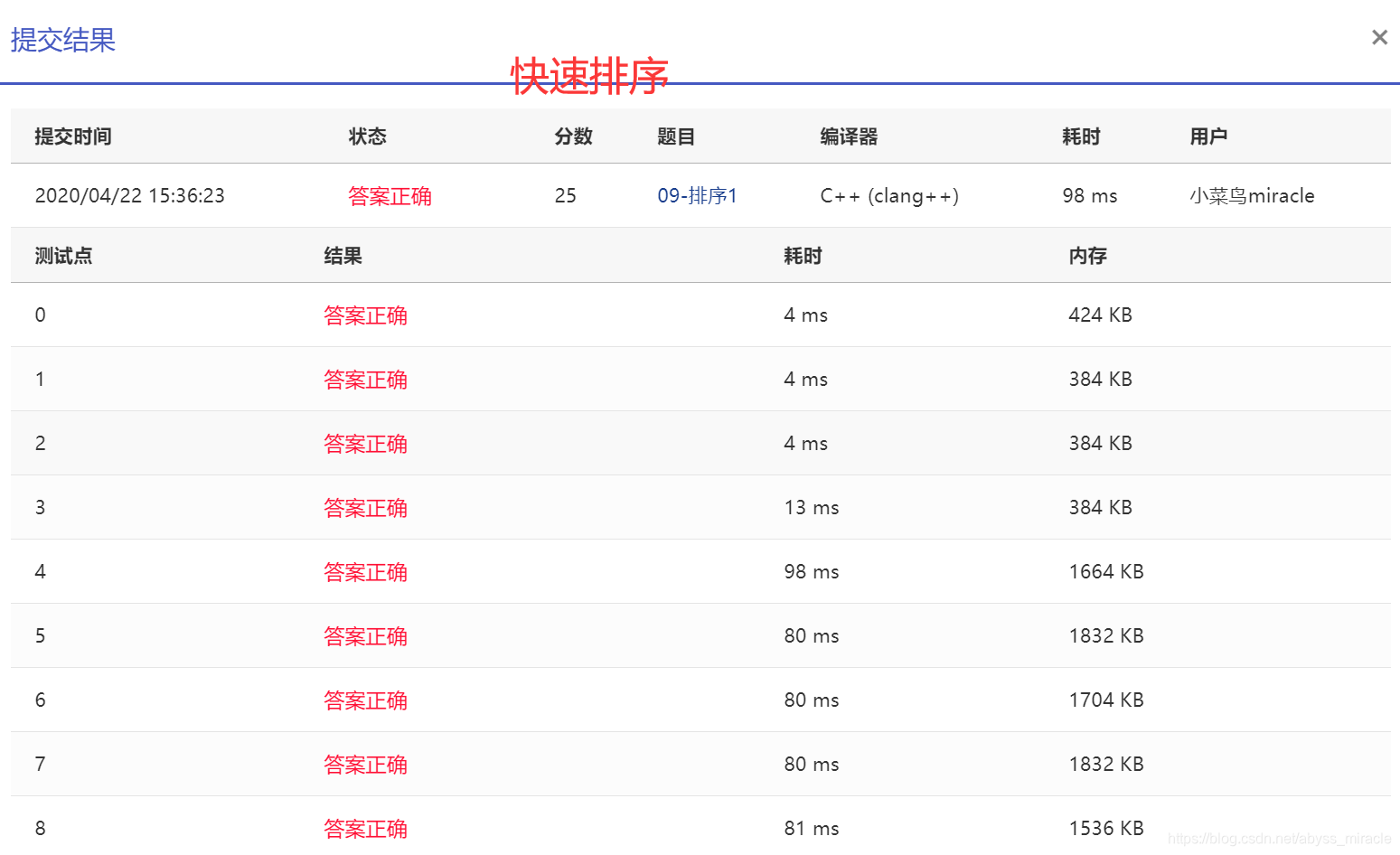Click the red 答案正确 status for testcase 0
The height and width of the screenshot is (855, 1400).
coord(365,315)
